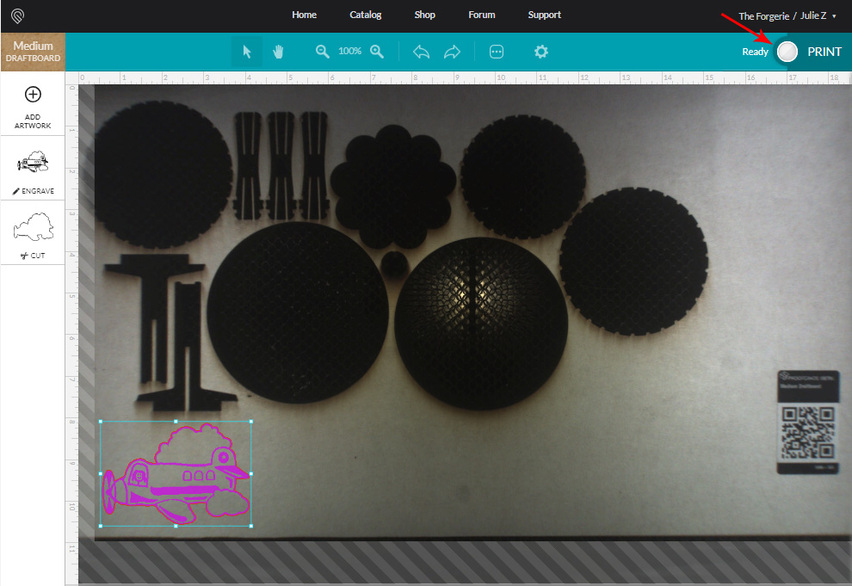Redo the last action

[451, 51]
